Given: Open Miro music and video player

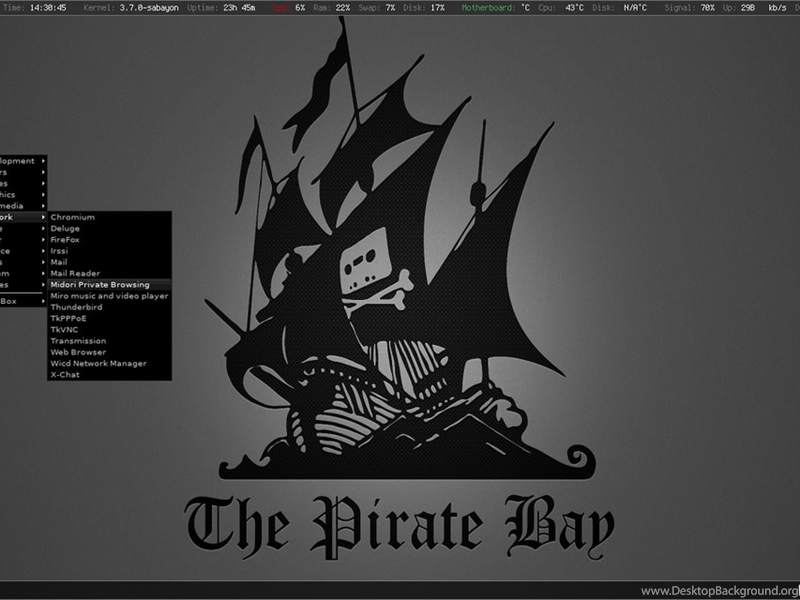Looking at the screenshot, I should click(109, 296).
